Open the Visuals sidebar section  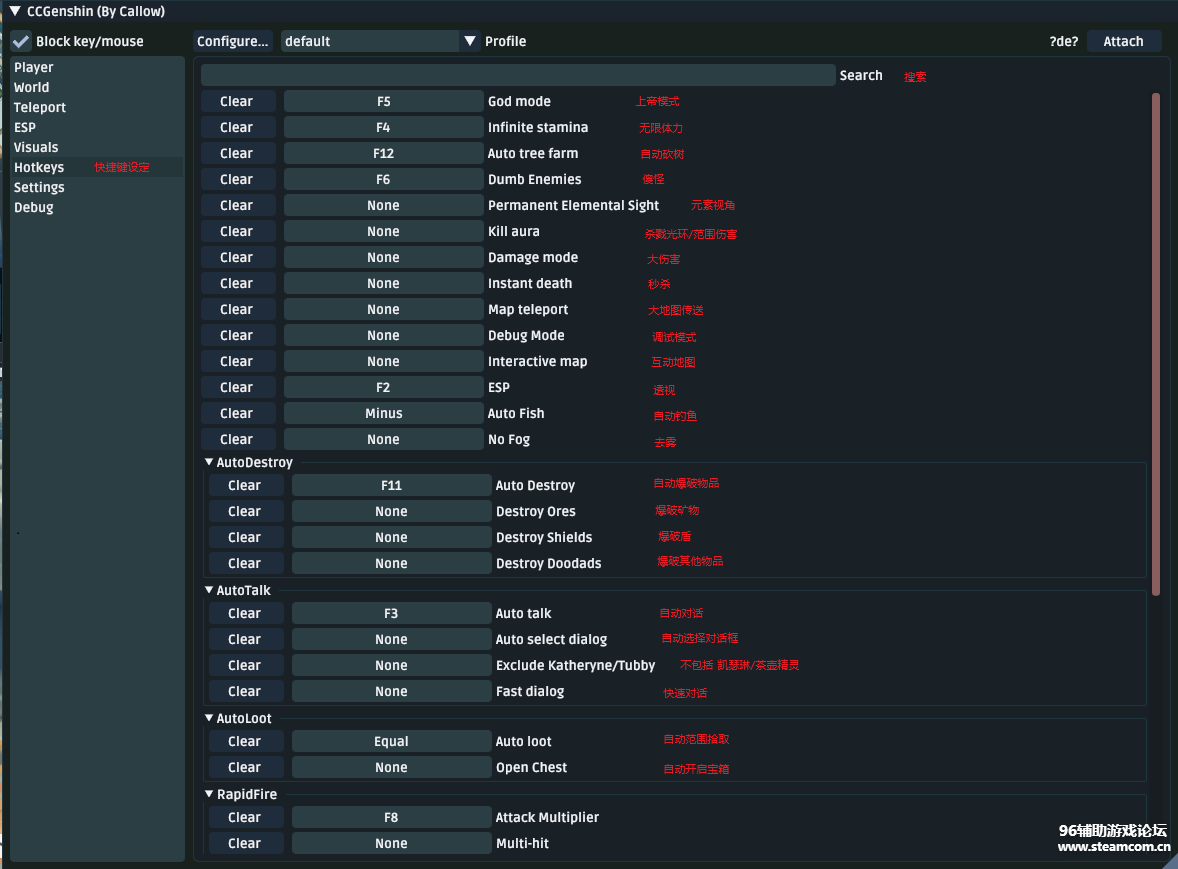(36, 148)
